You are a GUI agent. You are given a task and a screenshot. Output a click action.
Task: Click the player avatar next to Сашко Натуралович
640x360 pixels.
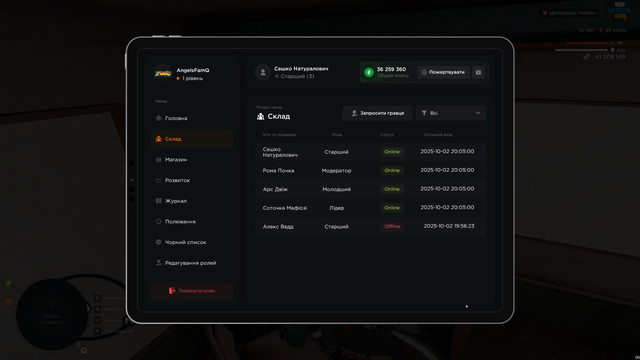[263, 72]
